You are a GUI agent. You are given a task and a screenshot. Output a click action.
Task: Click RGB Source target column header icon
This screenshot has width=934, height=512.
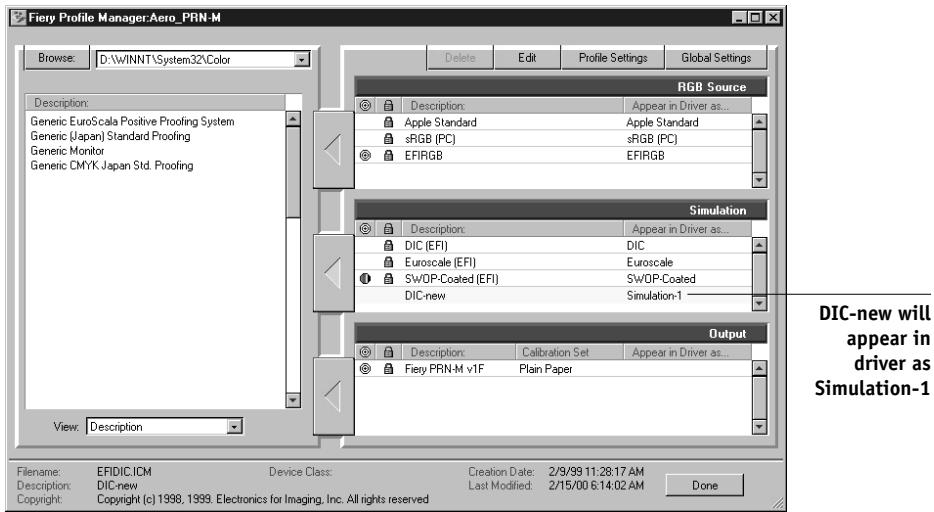coord(366,105)
